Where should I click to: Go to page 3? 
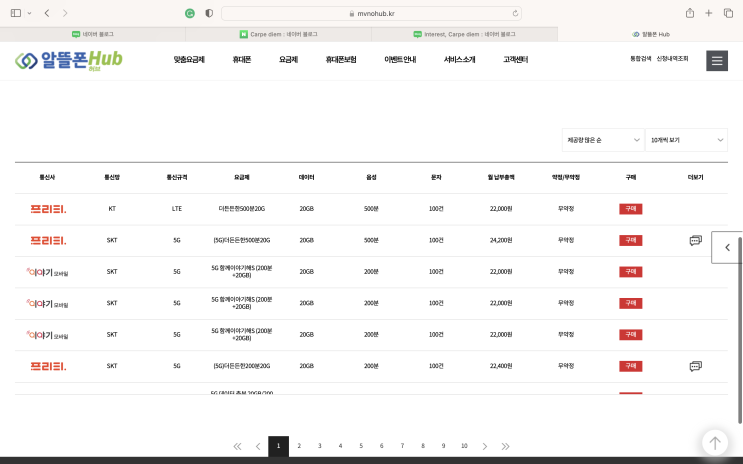[x=319, y=446]
